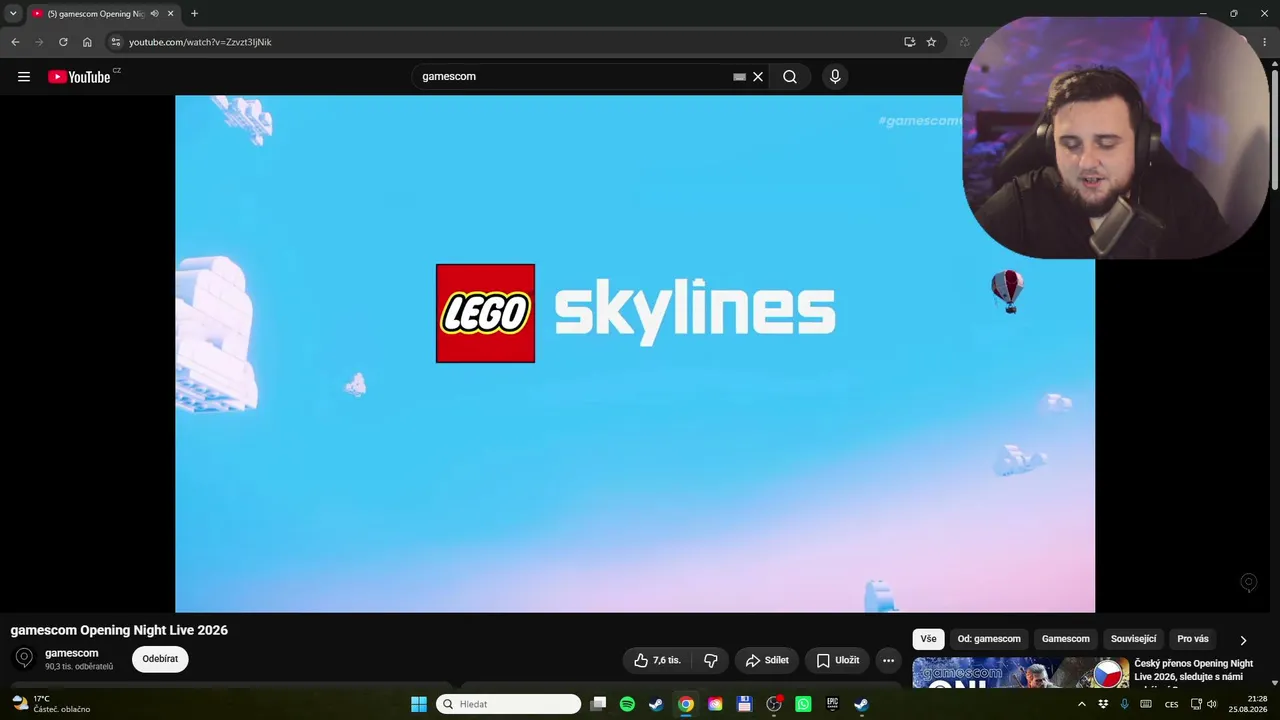Open the weather widget 17°C

[x=51, y=704]
